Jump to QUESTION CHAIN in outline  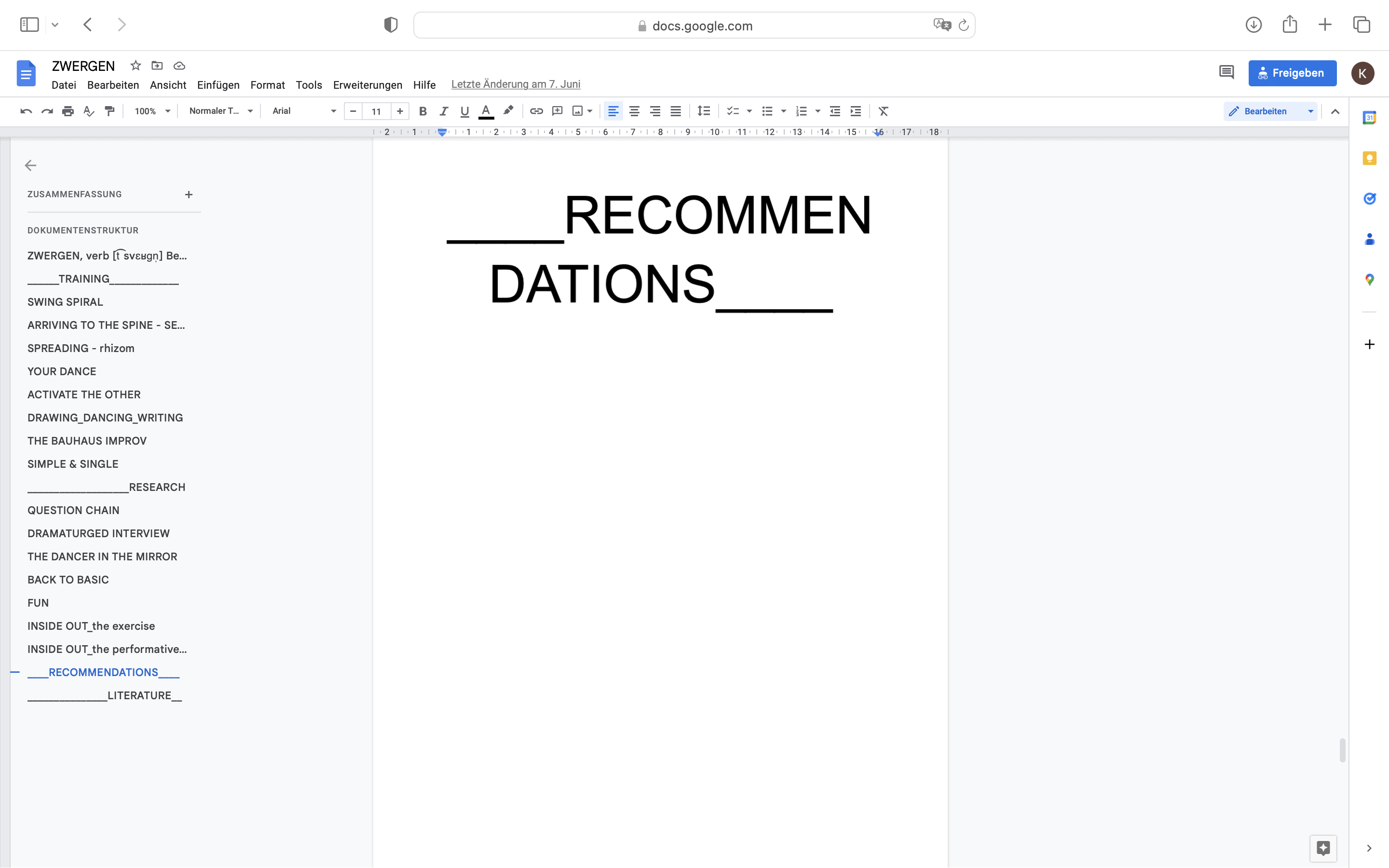click(73, 510)
